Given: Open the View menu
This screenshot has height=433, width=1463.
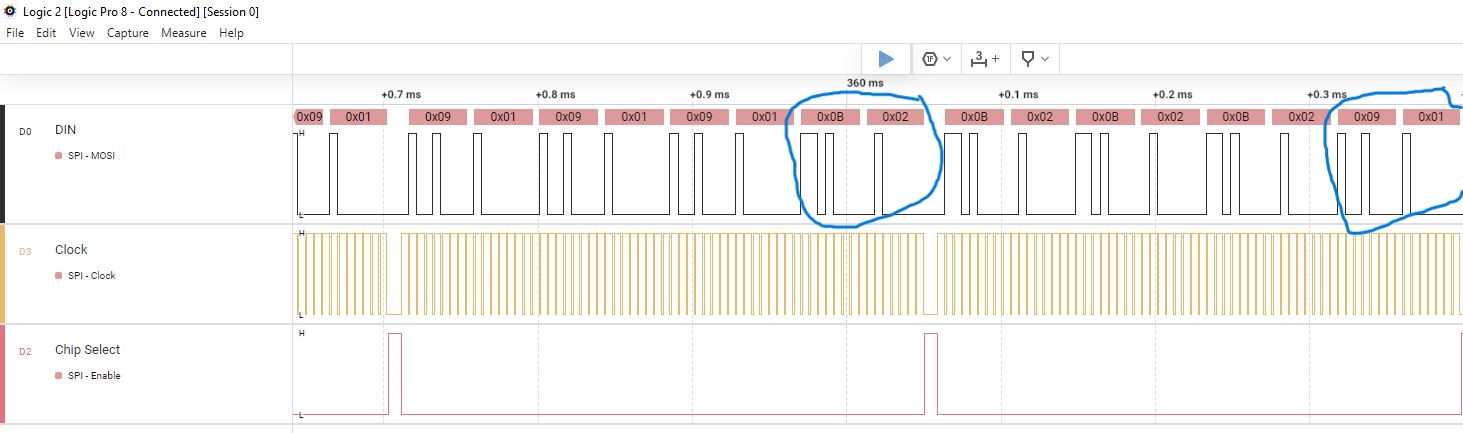Looking at the screenshot, I should [x=82, y=33].
